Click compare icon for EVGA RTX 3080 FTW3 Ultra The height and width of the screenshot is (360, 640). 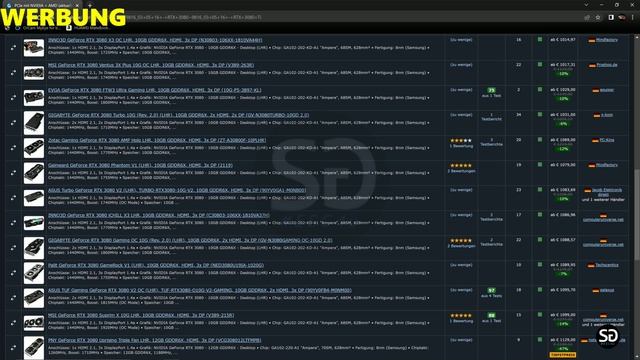[x=13, y=98]
